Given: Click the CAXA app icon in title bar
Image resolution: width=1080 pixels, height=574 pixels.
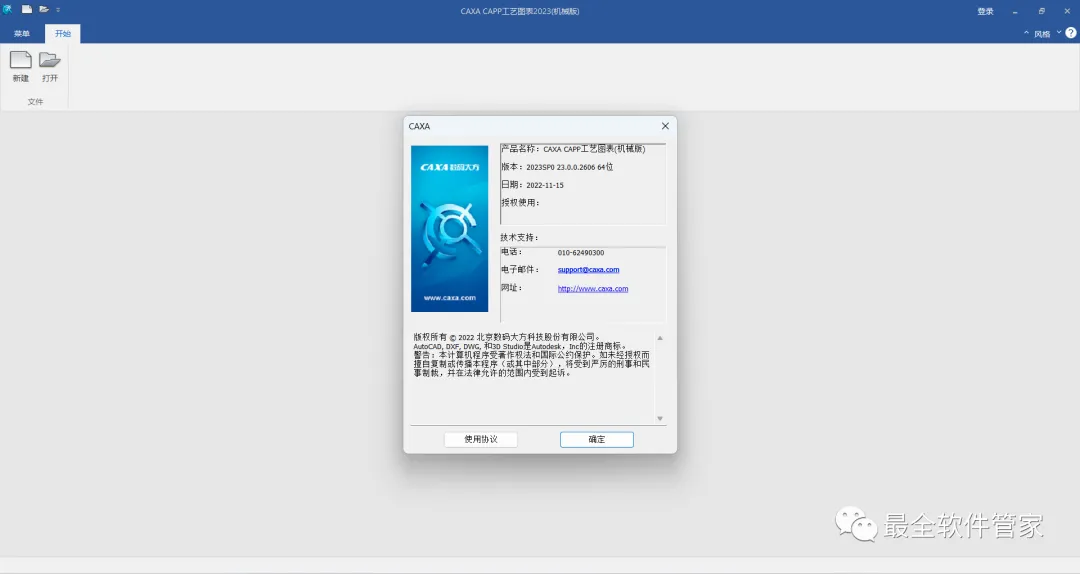Looking at the screenshot, I should point(8,9).
